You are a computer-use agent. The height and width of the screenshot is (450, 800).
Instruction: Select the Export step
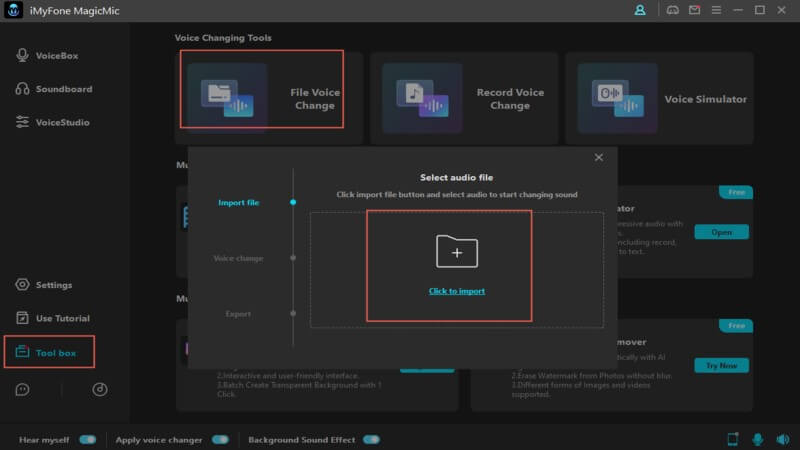238,314
